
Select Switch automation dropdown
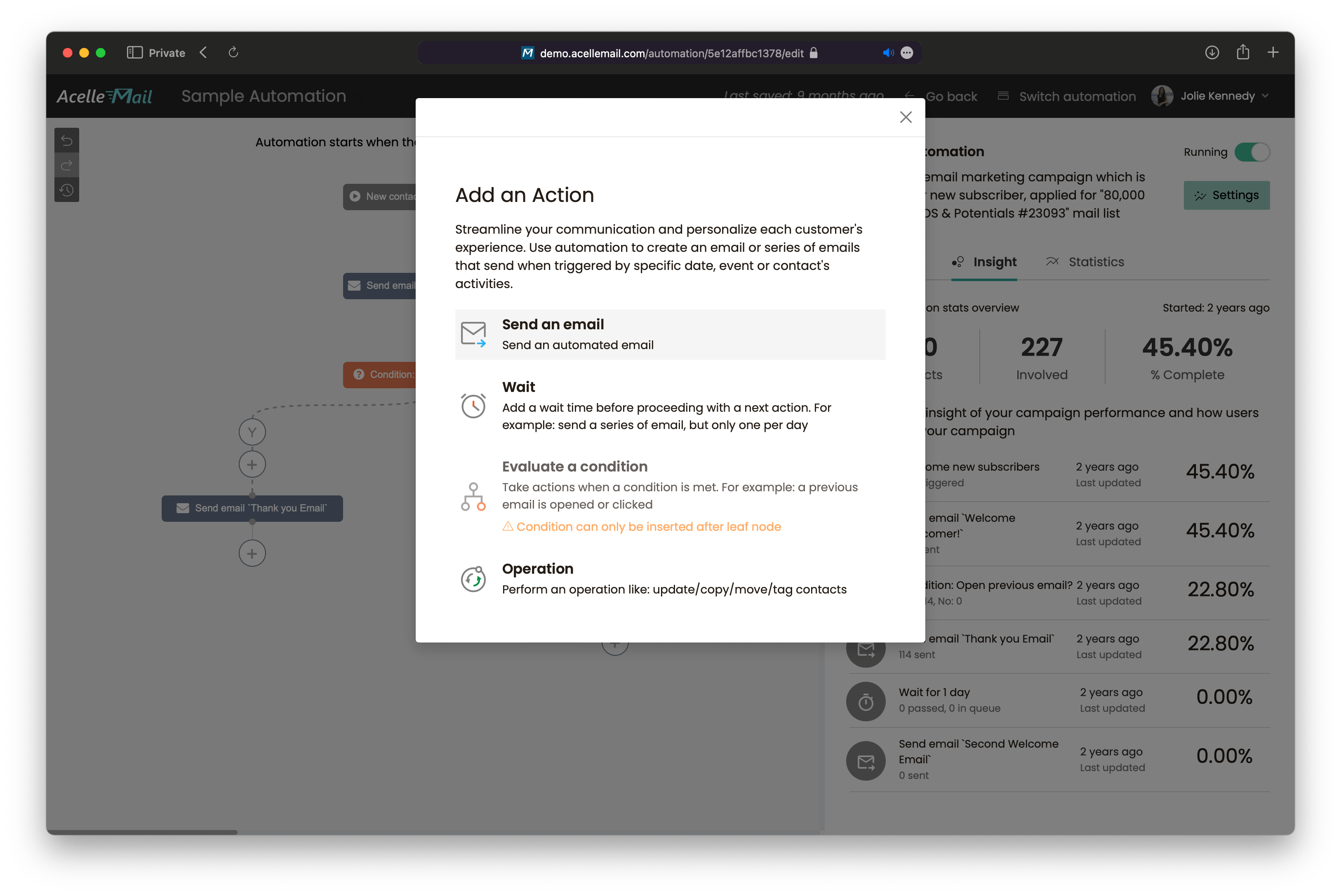(1067, 96)
